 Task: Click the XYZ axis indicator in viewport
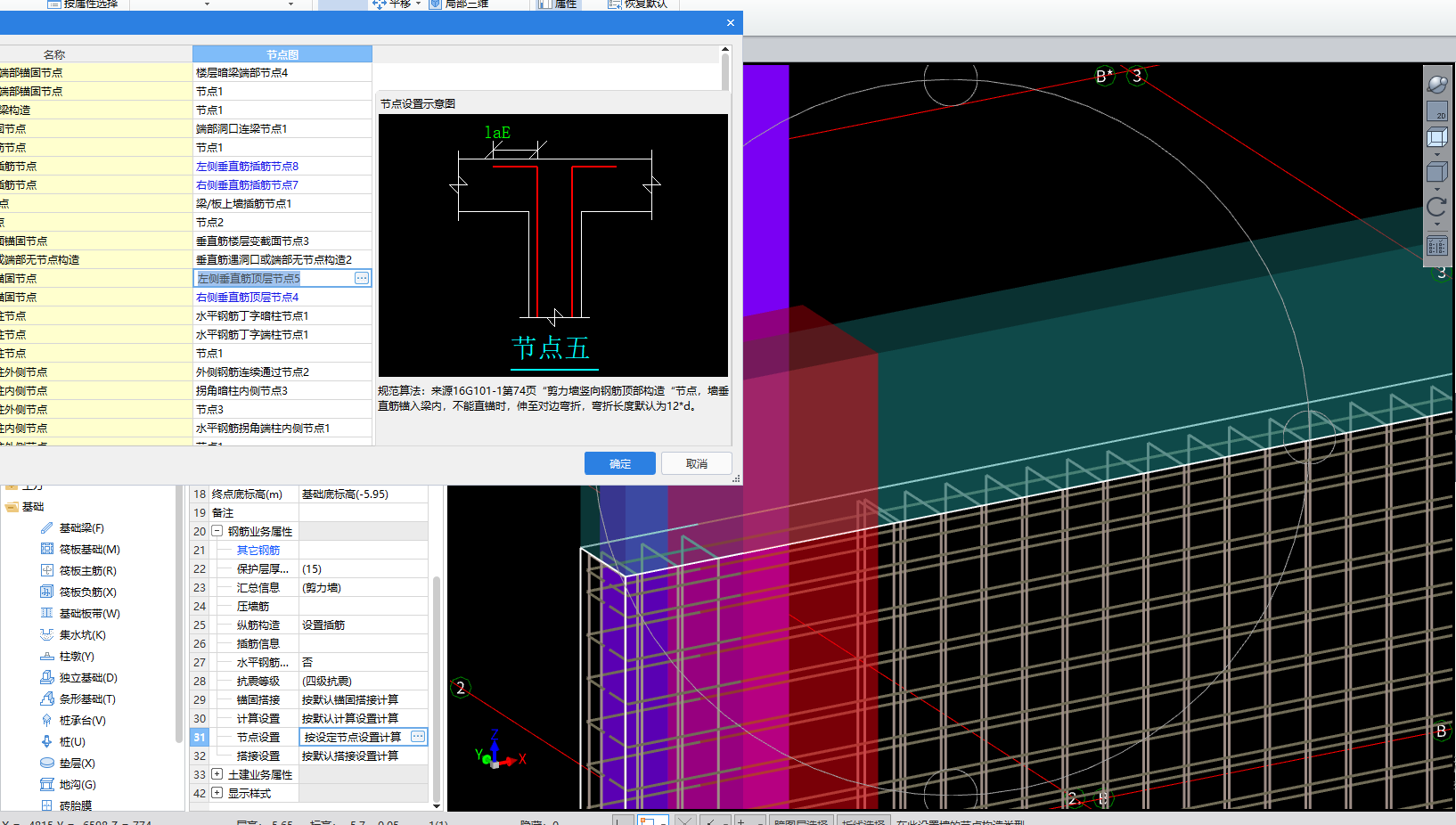pyautogui.click(x=501, y=751)
